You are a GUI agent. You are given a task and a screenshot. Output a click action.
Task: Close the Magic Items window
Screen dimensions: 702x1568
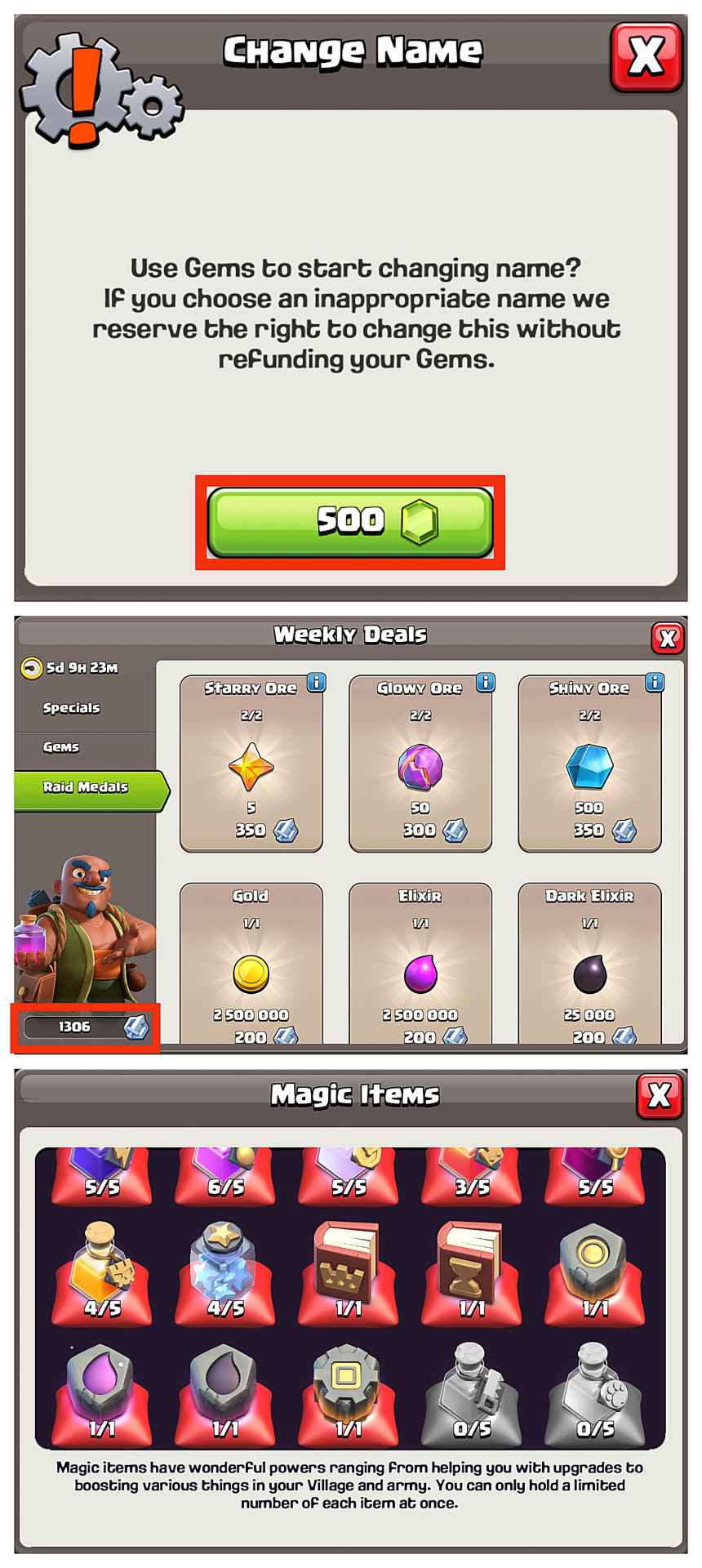659,1096
